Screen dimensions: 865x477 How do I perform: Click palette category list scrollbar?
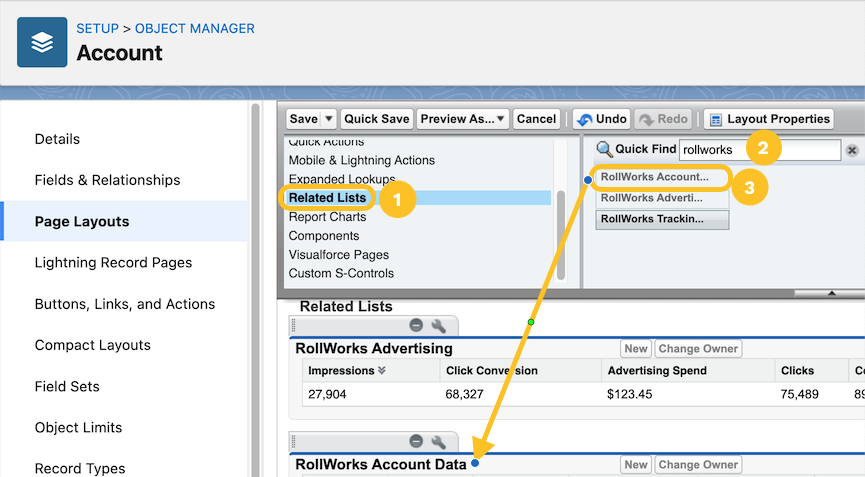click(x=561, y=235)
